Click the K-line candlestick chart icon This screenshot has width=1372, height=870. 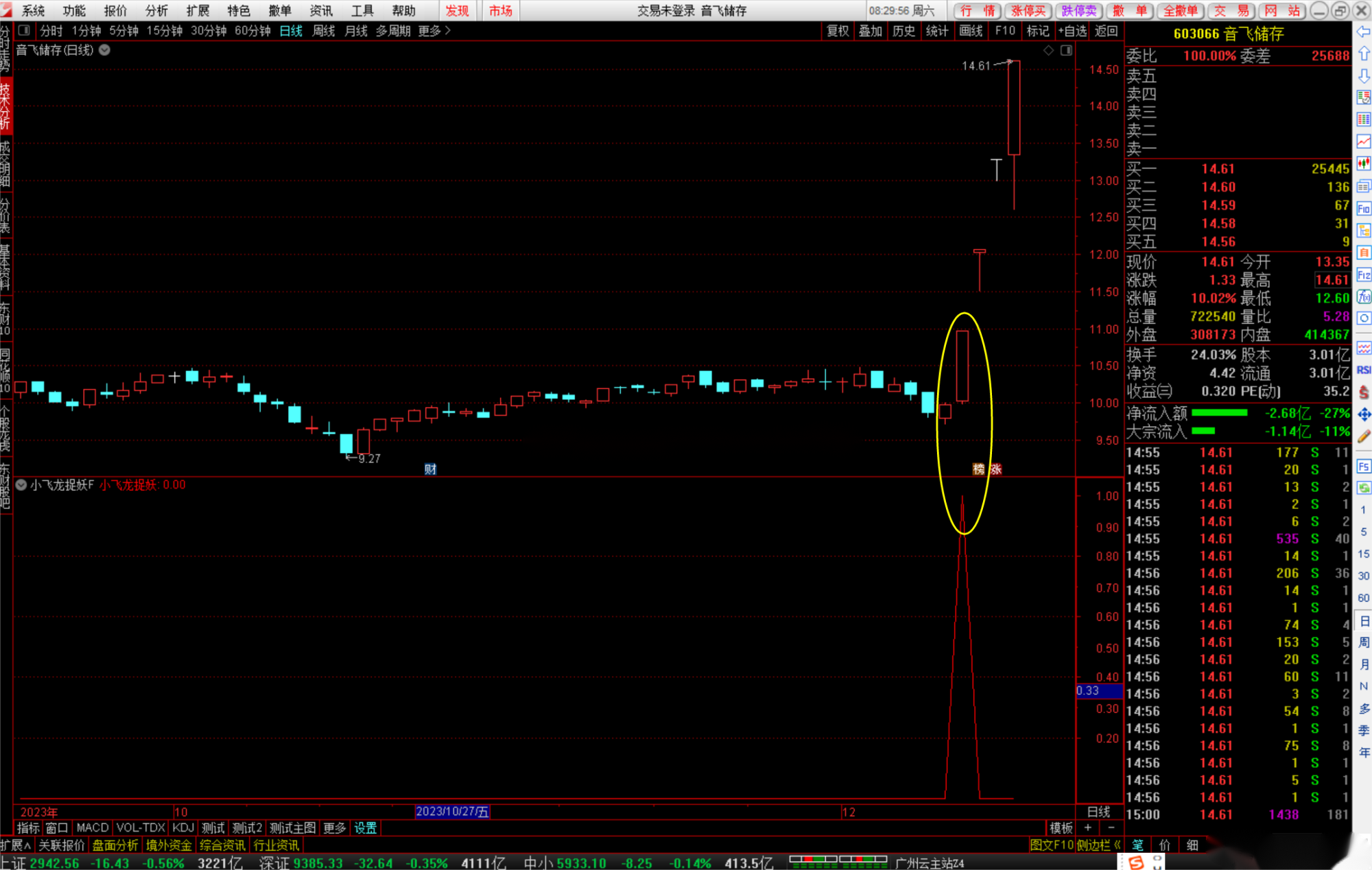point(1363,163)
